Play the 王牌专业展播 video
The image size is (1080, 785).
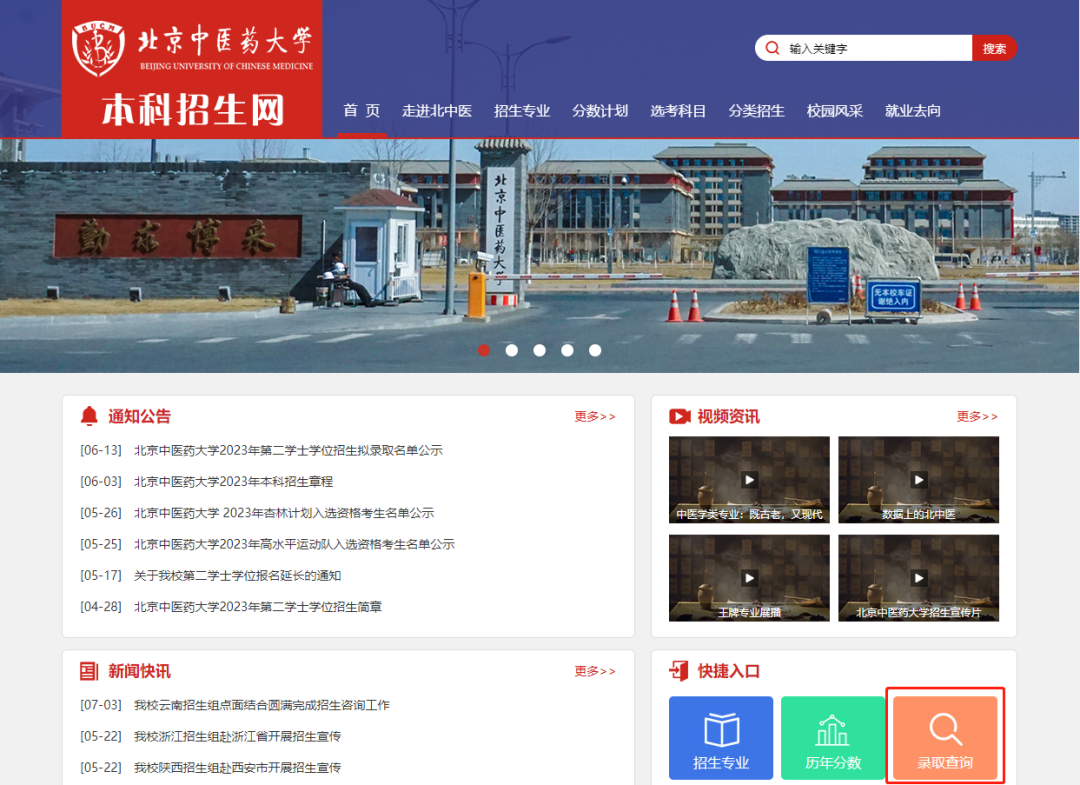[749, 578]
